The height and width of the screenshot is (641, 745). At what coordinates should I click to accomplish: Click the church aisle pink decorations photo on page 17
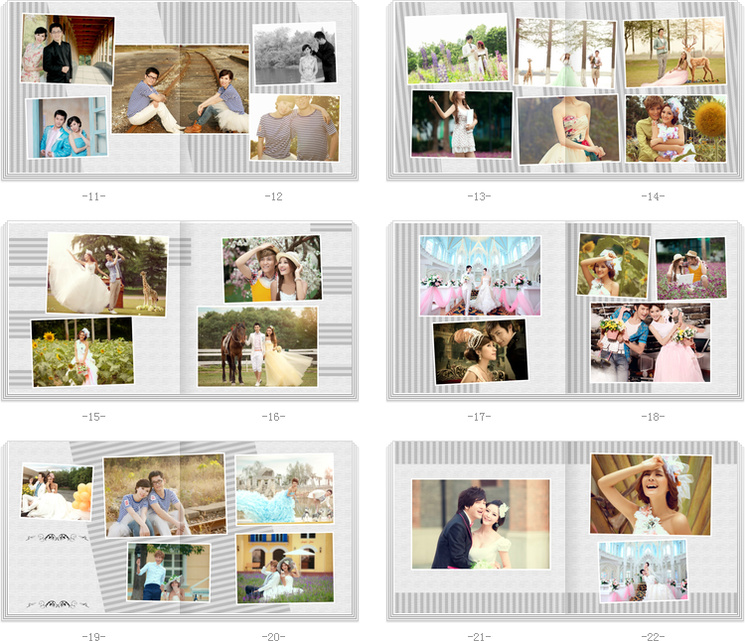(480, 275)
